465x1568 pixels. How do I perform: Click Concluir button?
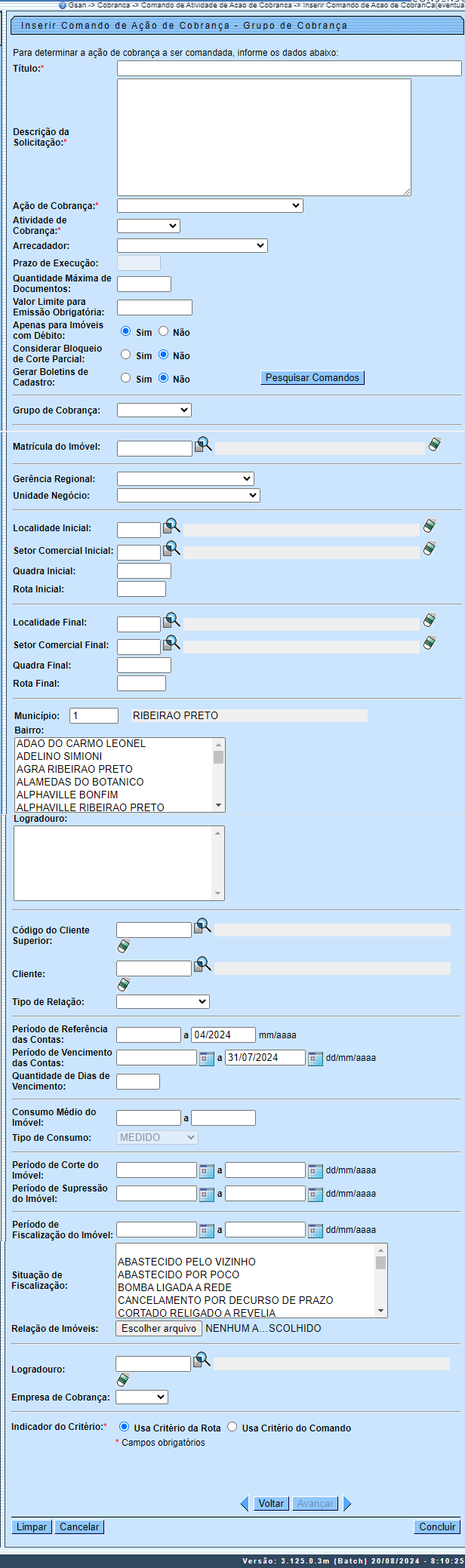coord(437,1526)
